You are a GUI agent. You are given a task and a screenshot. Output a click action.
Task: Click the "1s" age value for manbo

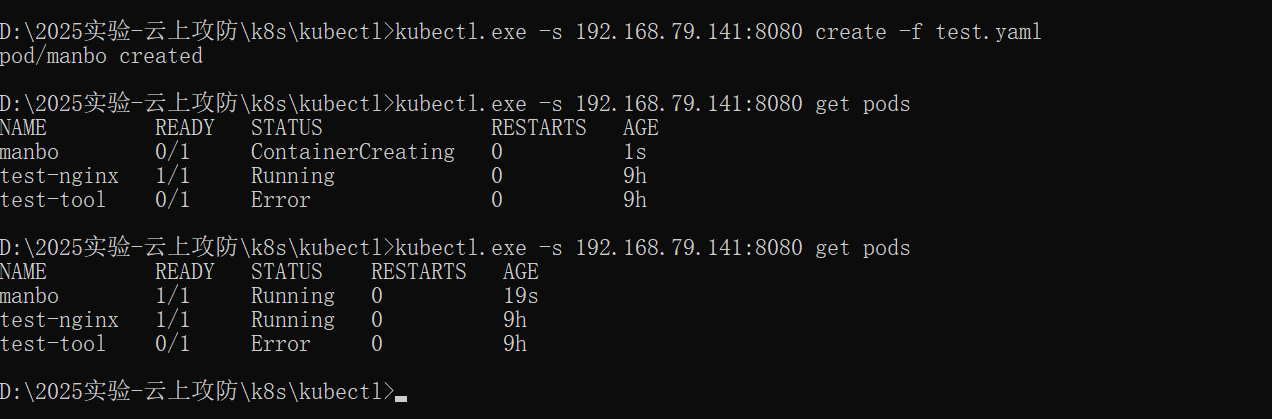634,152
